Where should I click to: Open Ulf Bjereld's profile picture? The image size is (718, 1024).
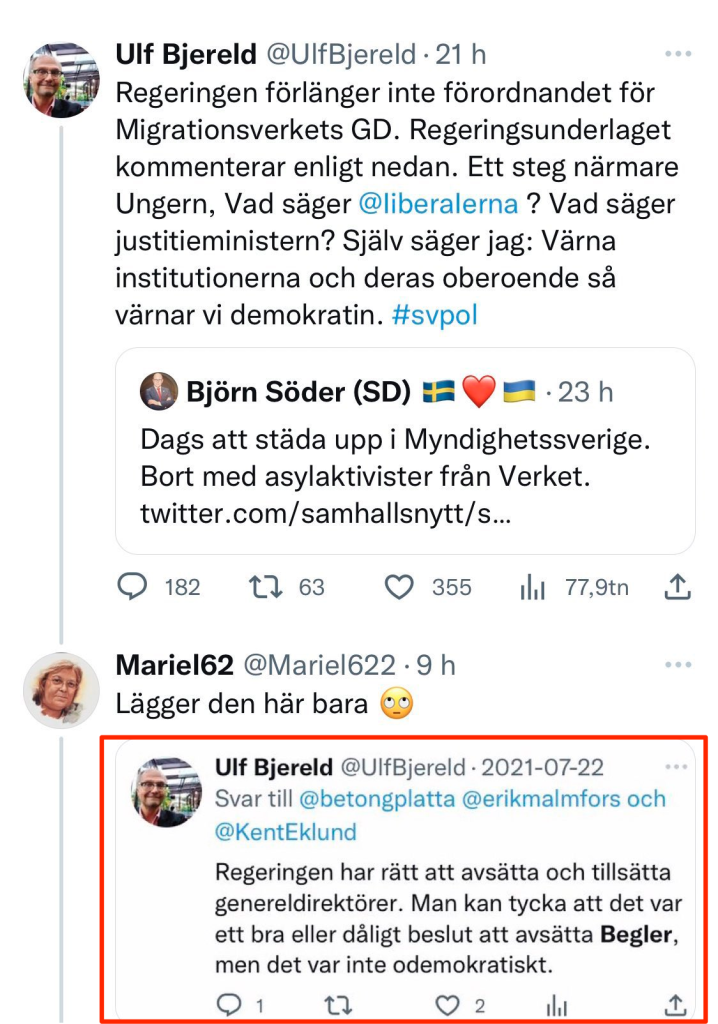pyautogui.click(x=61, y=80)
